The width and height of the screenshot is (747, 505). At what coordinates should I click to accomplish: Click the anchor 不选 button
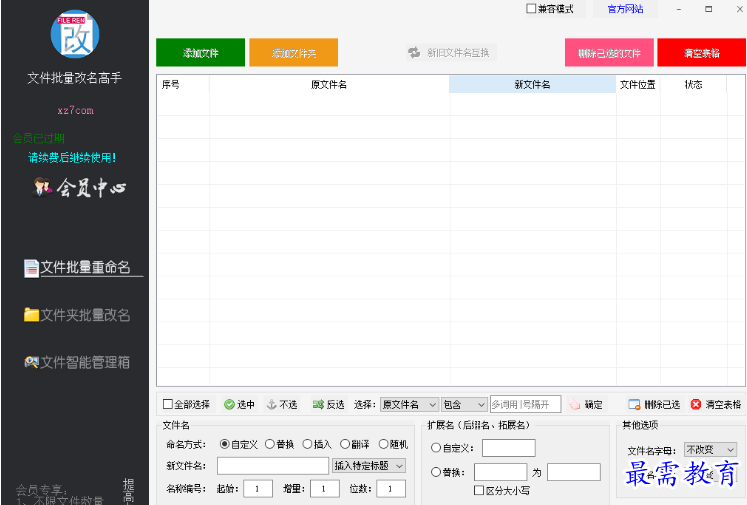coord(282,404)
